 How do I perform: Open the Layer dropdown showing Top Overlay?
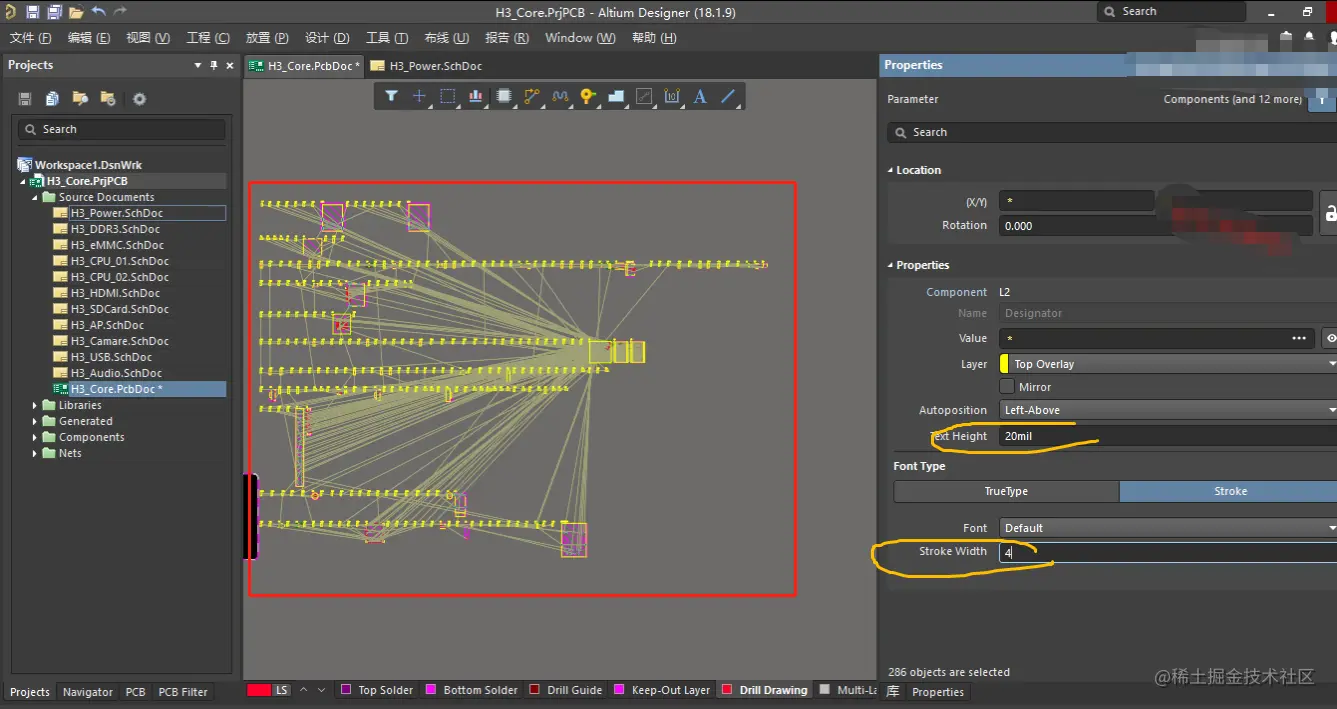click(x=1168, y=364)
